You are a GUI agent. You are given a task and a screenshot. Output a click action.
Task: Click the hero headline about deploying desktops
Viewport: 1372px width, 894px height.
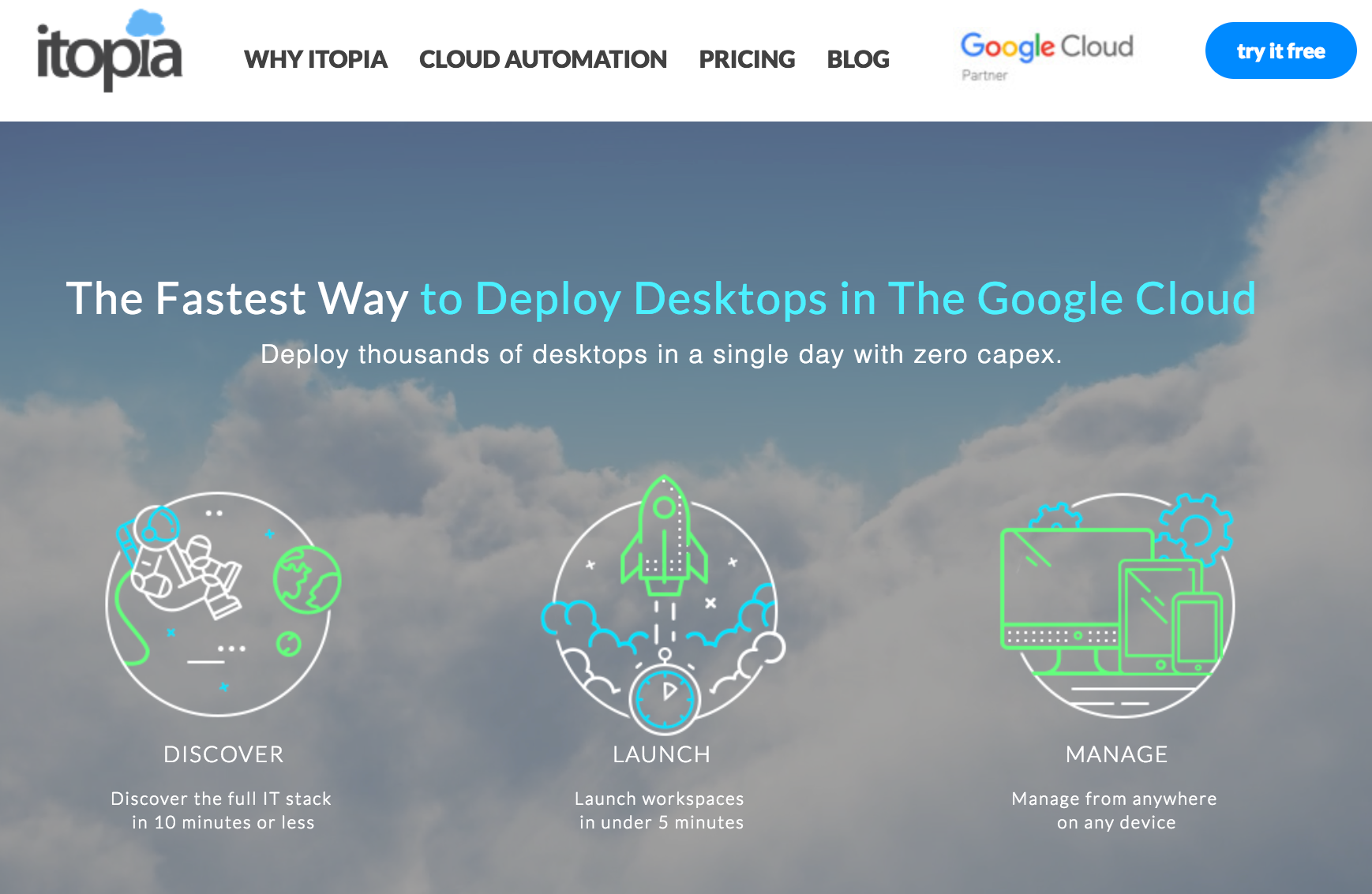point(662,298)
